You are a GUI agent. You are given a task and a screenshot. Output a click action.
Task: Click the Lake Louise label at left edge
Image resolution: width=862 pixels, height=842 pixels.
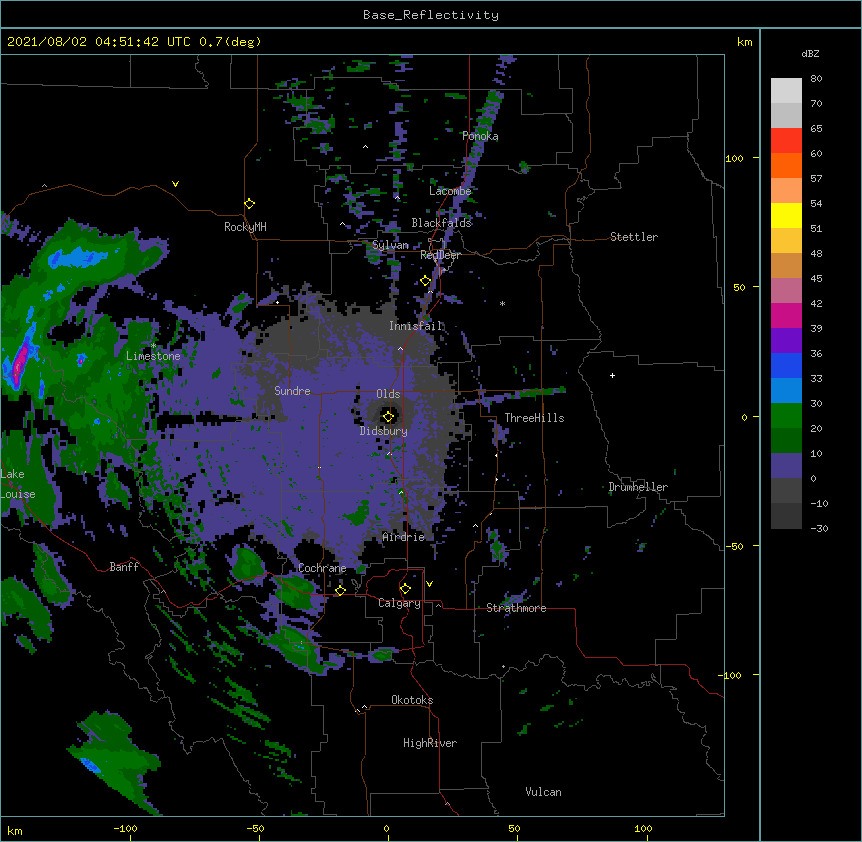coord(18,484)
